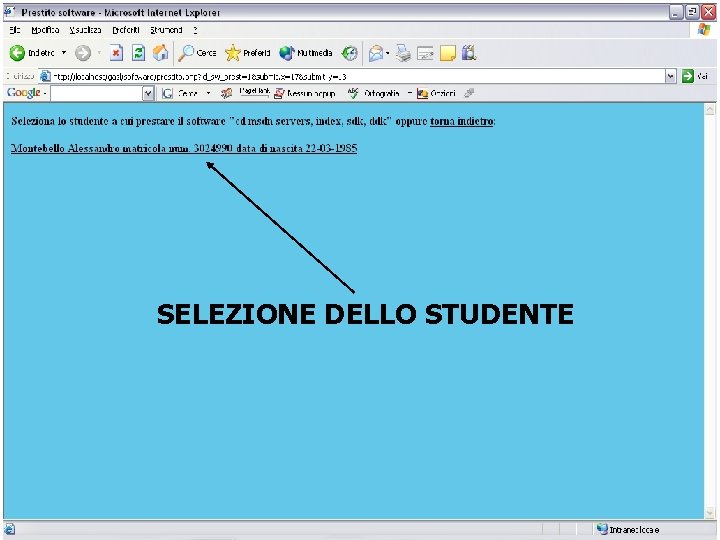The height and width of the screenshot is (540, 720).
Task: Click the Intranet locale status zone
Action: coord(628,530)
